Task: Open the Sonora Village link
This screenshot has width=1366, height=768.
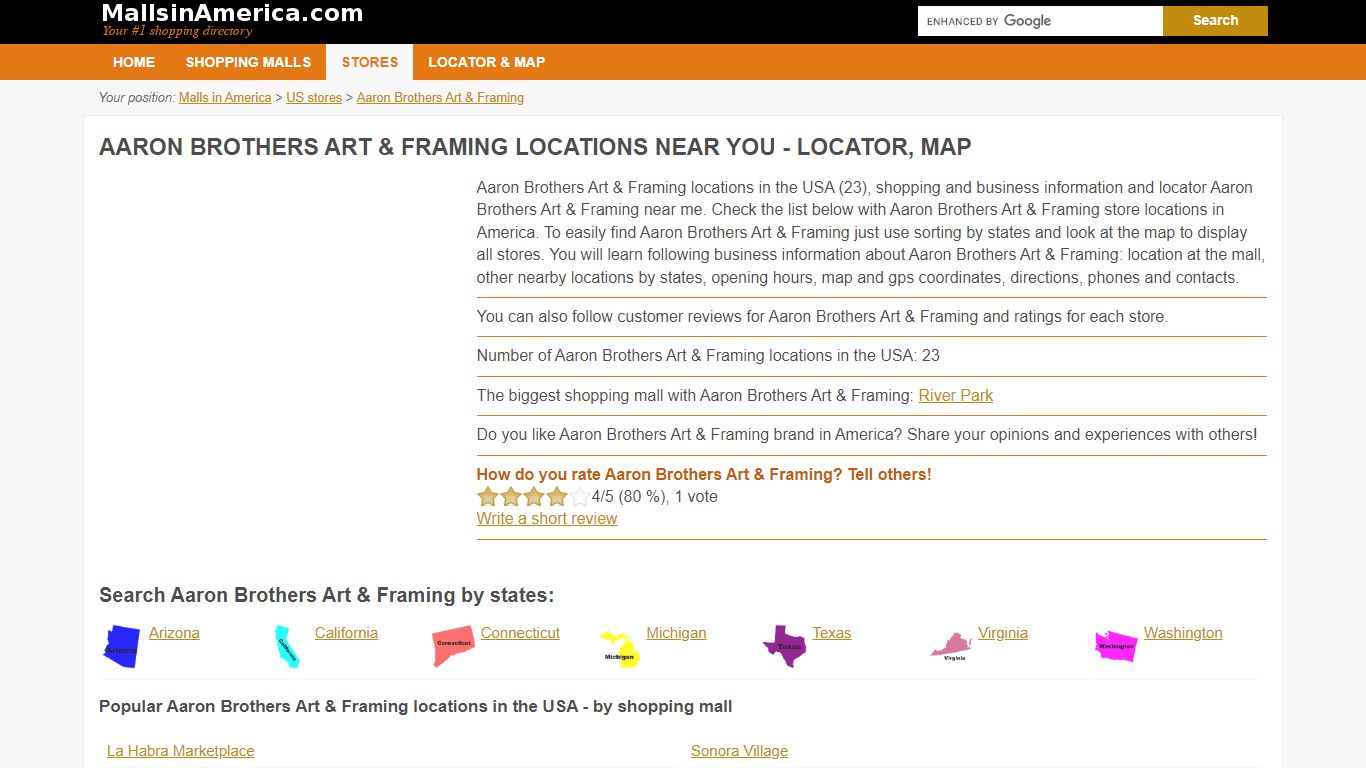Action: [739, 751]
